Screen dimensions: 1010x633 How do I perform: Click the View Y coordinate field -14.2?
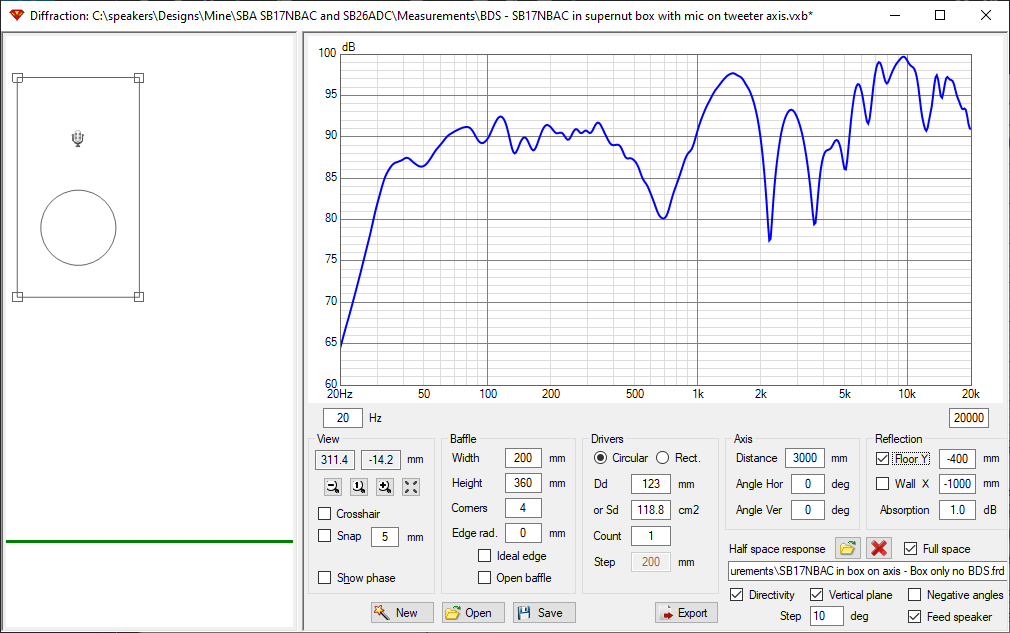381,460
